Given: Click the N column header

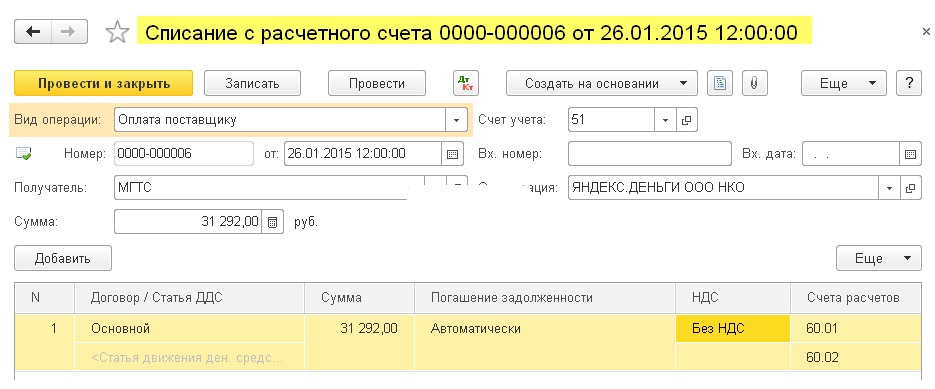Looking at the screenshot, I should pyautogui.click(x=45, y=298).
